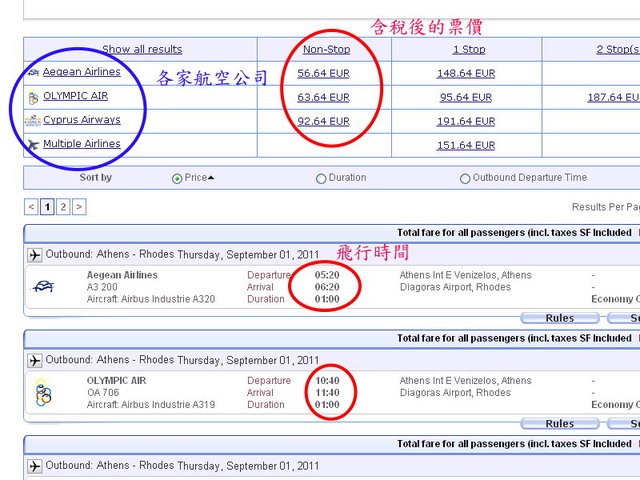Click the airplane icon beside the first Outbound header
This screenshot has height=480, width=640.
pyautogui.click(x=35, y=255)
